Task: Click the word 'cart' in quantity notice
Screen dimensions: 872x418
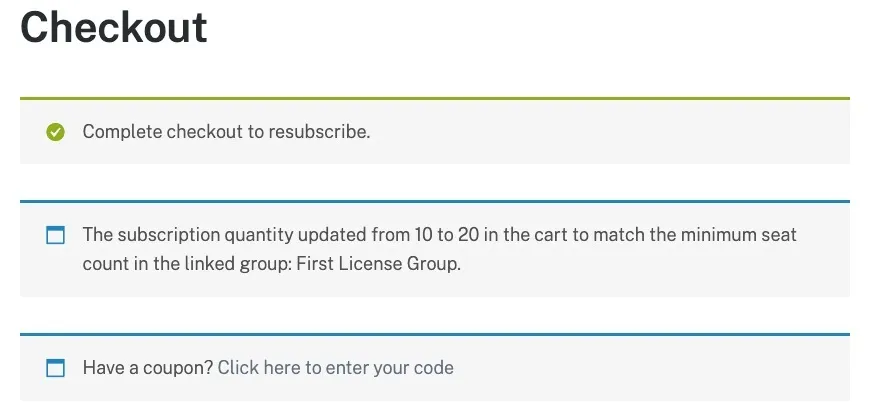Action: point(552,235)
